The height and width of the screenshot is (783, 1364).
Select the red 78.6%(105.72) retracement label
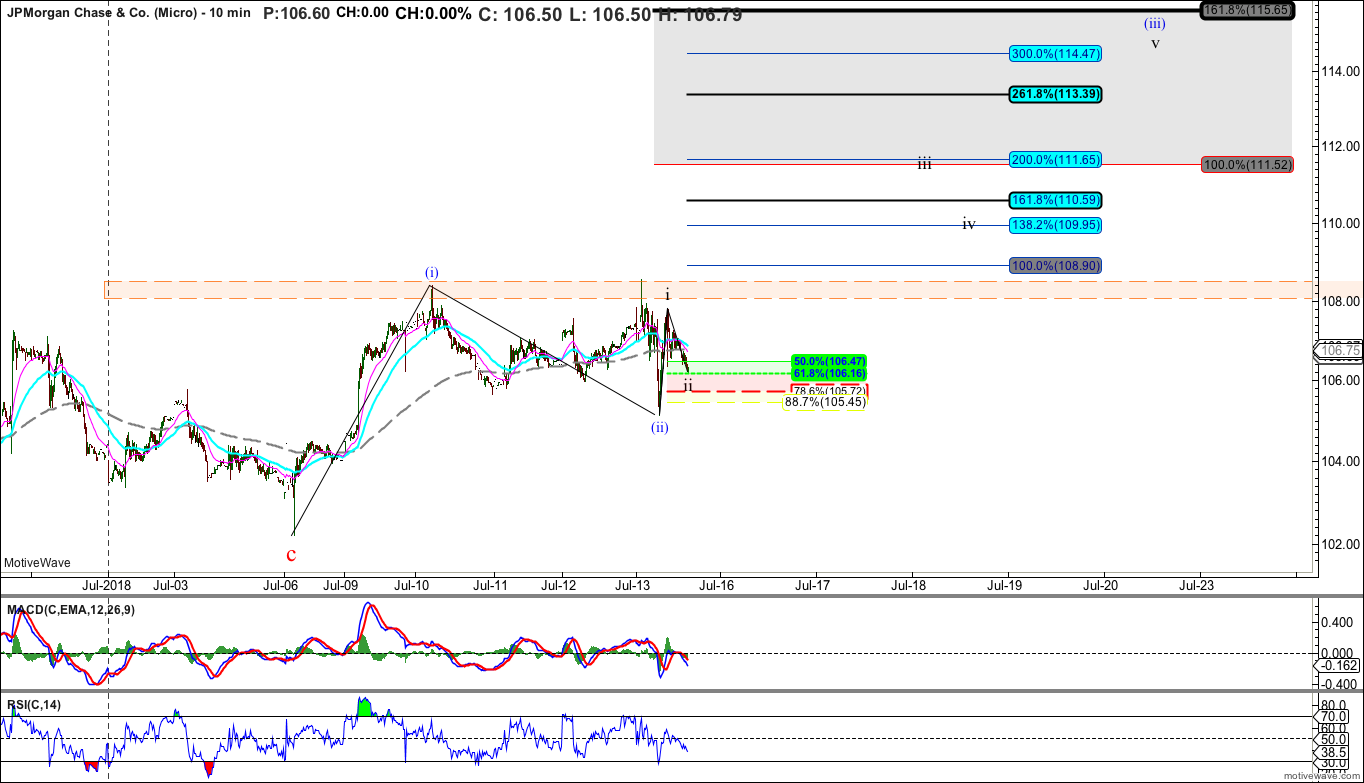(x=829, y=390)
